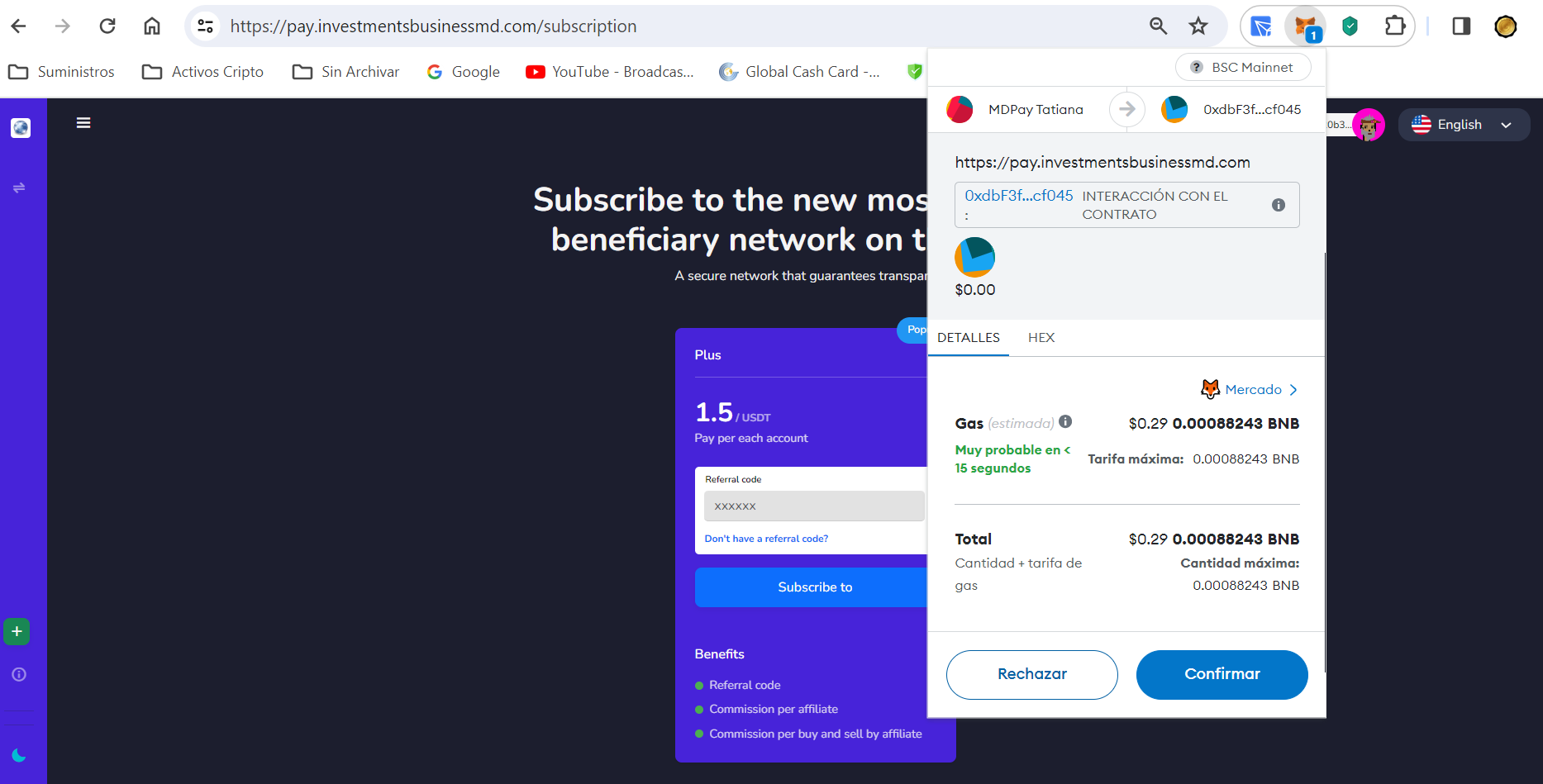Open "Don't have a referral code?" link
This screenshot has height=784, width=1543.
(766, 539)
